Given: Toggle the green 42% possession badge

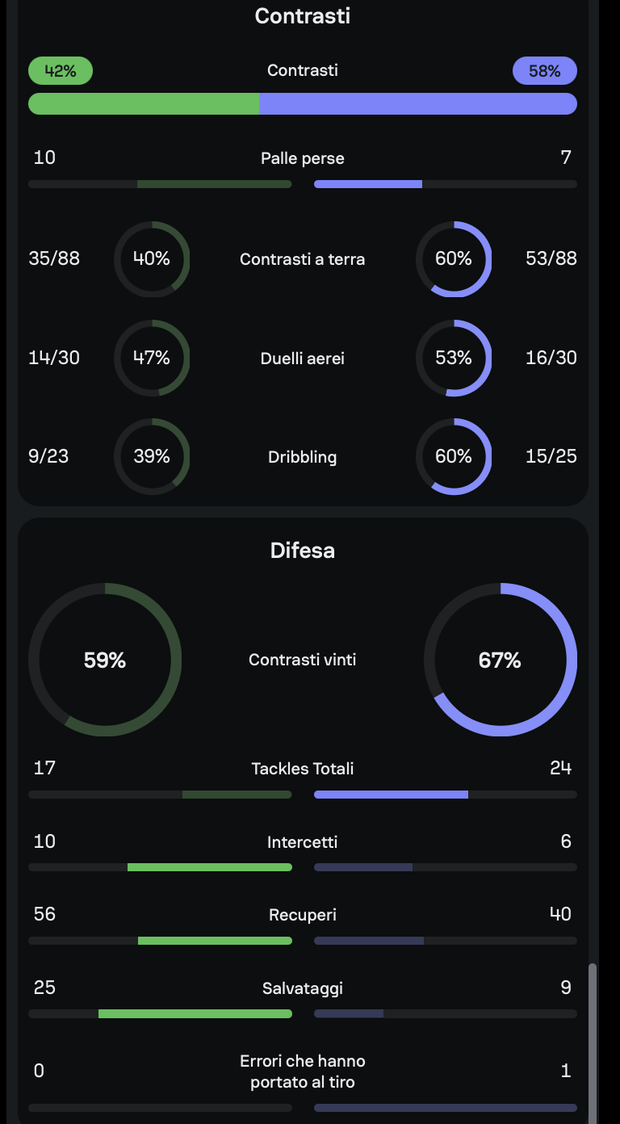Looking at the screenshot, I should click(60, 71).
